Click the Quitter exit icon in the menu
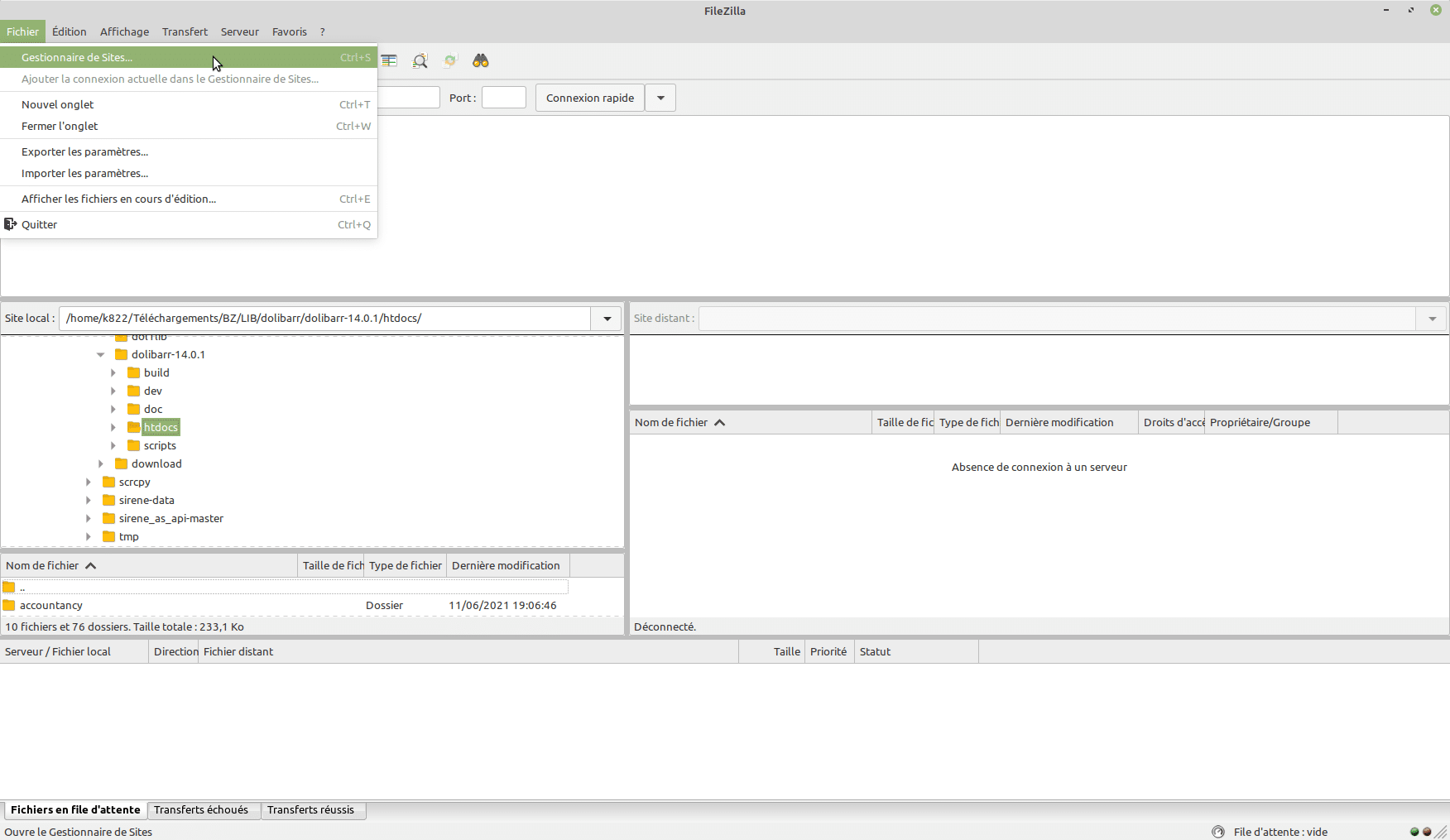This screenshot has height=840, width=1450. pos(11,224)
